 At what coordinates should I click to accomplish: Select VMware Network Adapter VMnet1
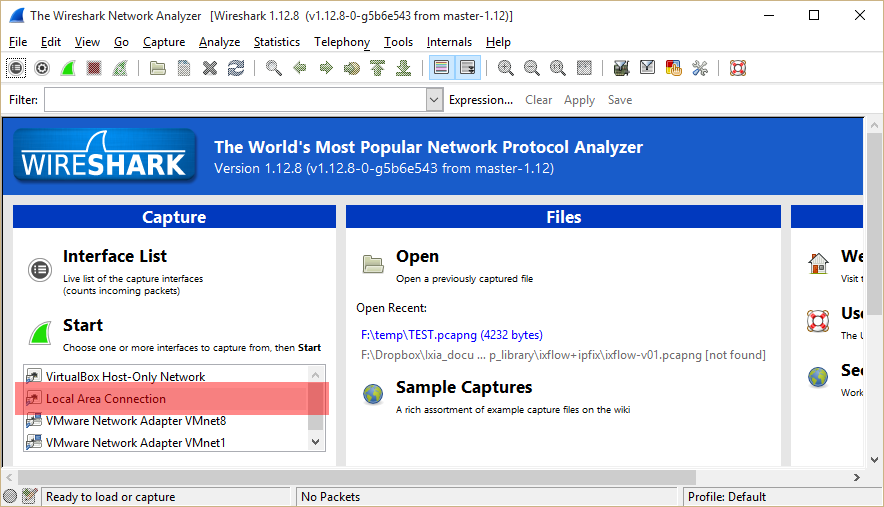click(x=166, y=443)
